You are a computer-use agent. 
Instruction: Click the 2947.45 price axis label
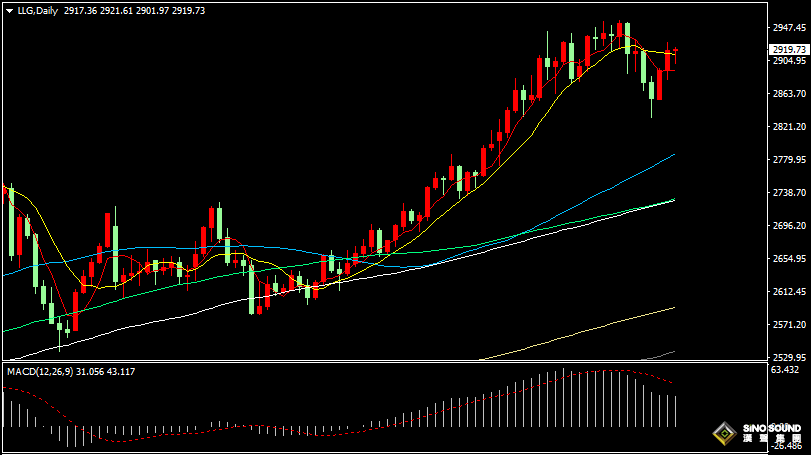tap(789, 27)
